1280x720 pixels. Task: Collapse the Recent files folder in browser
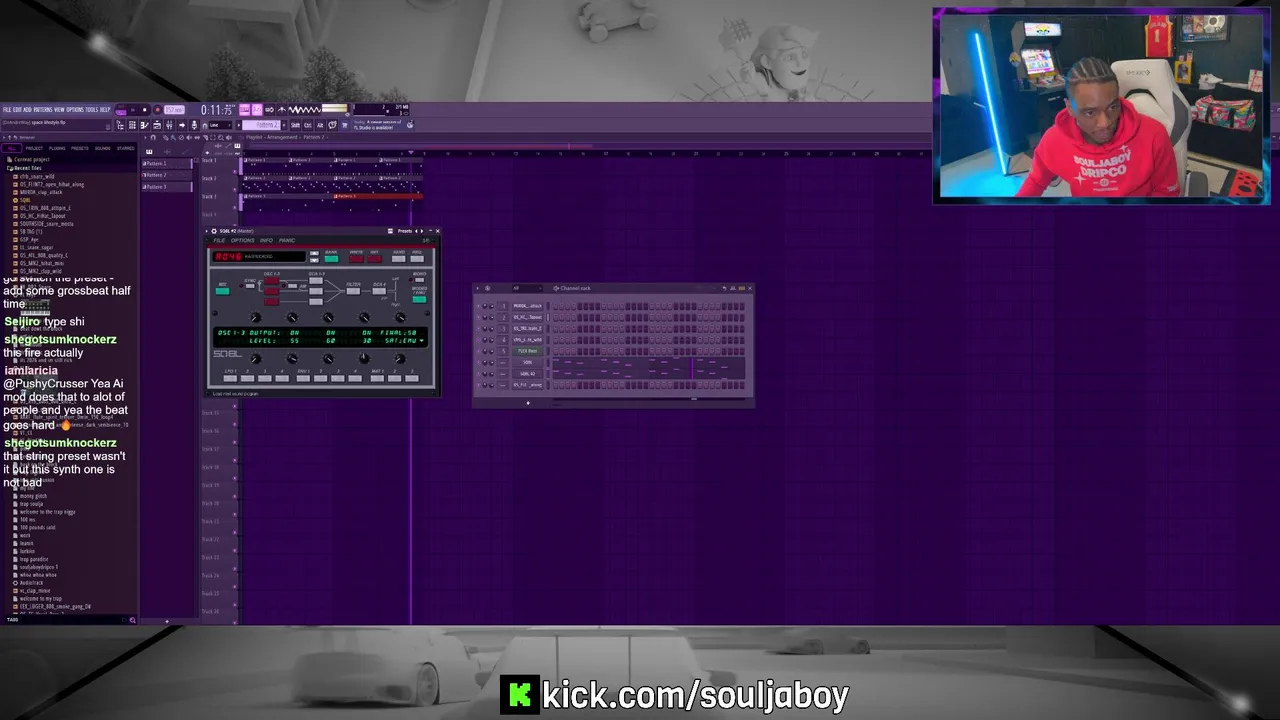[x=28, y=168]
